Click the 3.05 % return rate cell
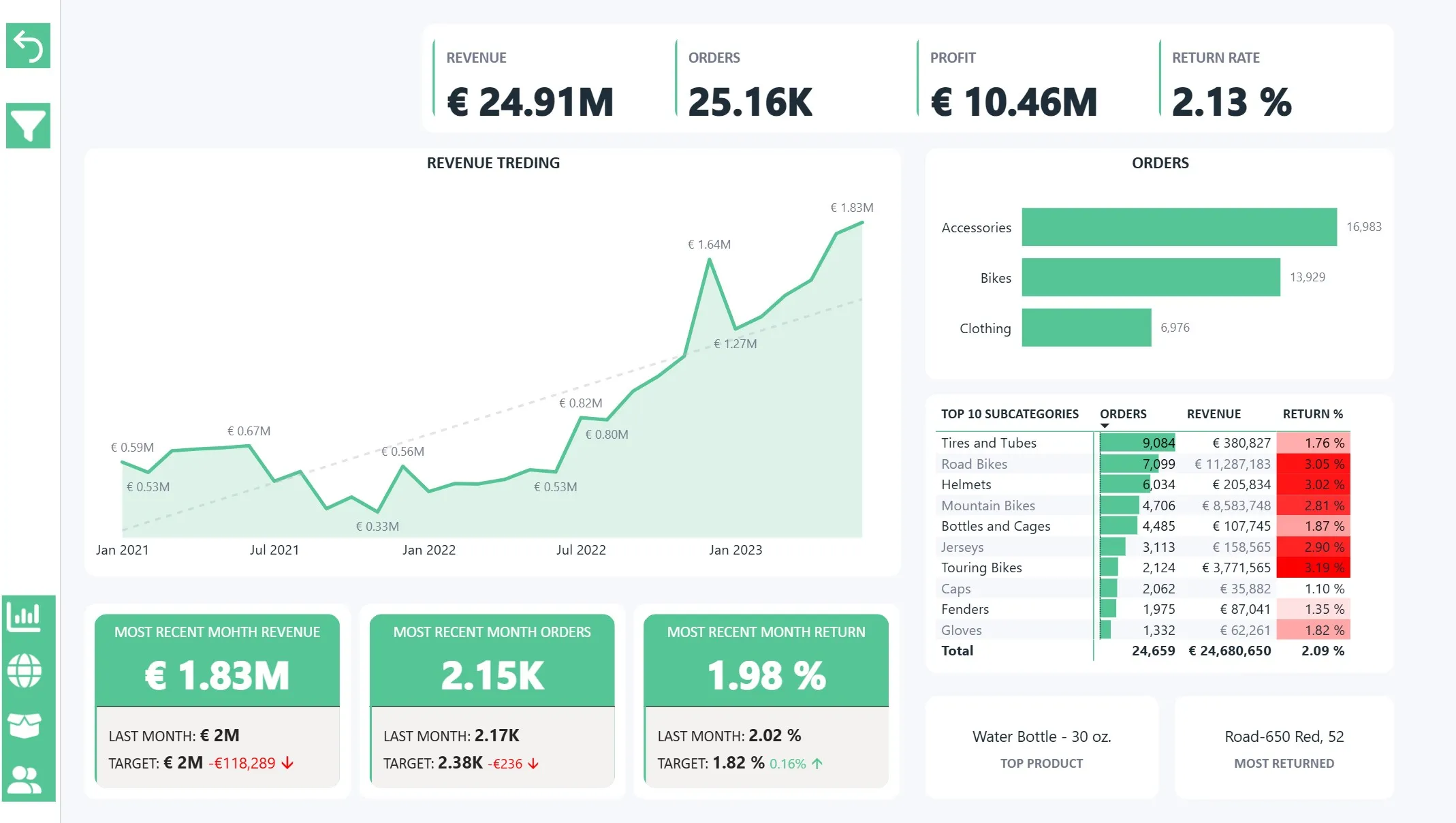 pos(1313,464)
